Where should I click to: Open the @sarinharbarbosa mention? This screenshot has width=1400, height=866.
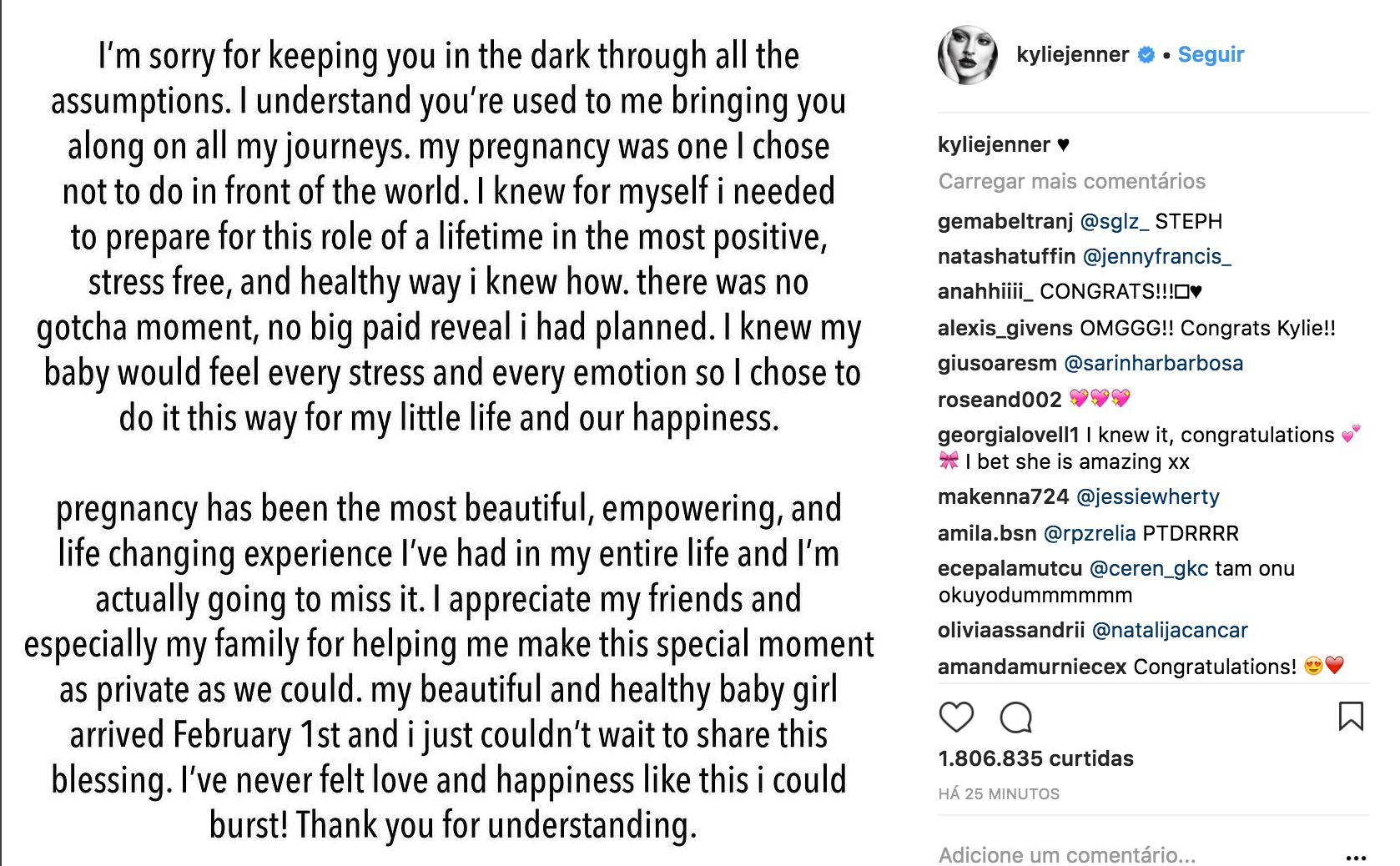point(1154,363)
